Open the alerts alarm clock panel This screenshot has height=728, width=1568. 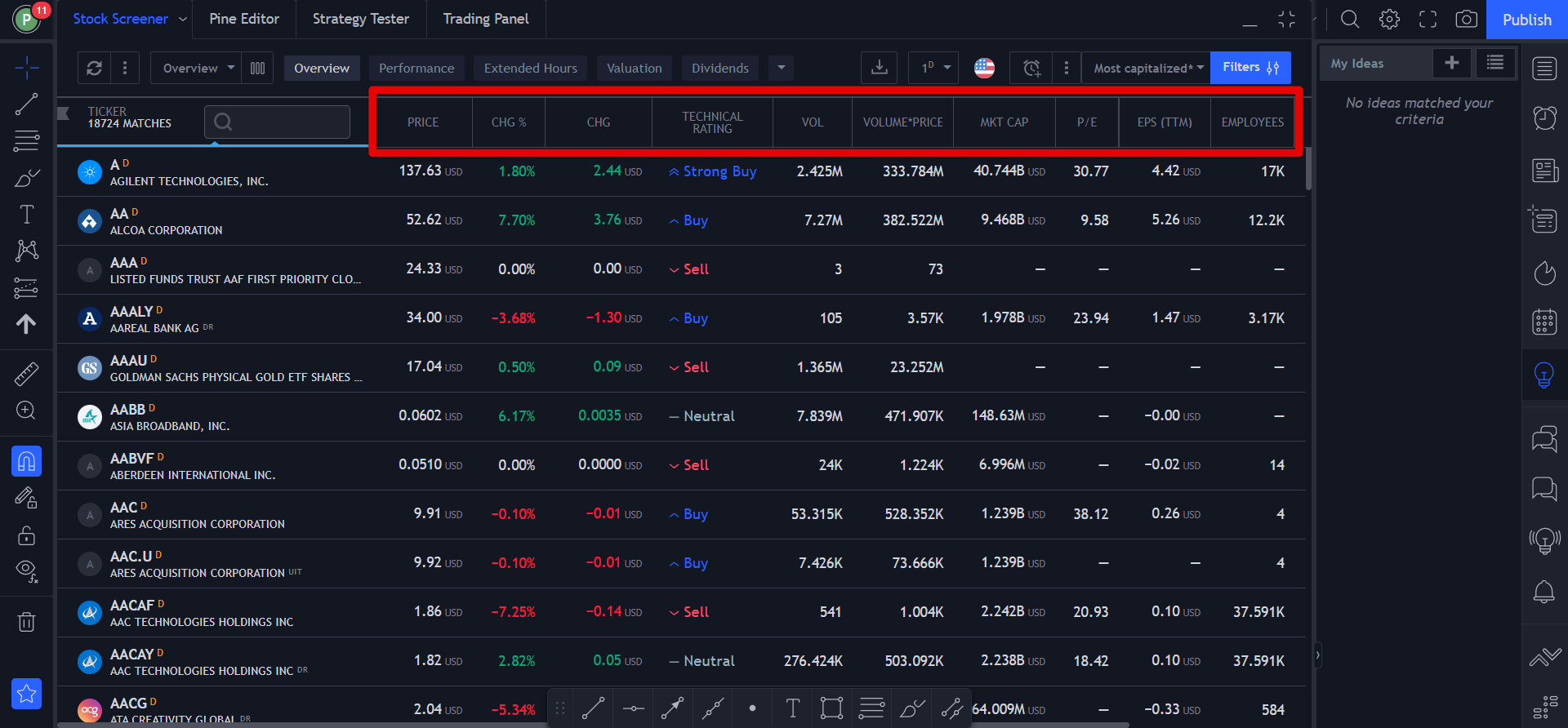(1544, 118)
